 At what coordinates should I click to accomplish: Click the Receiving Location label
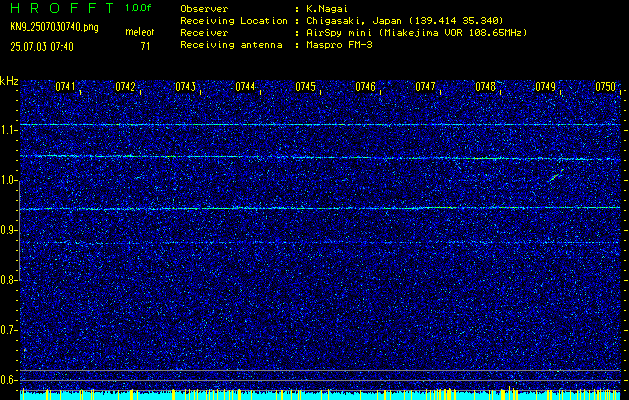pyautogui.click(x=234, y=21)
